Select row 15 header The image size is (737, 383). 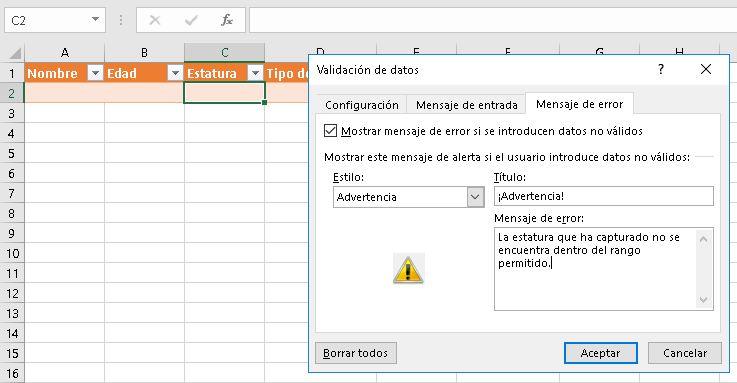(x=12, y=353)
